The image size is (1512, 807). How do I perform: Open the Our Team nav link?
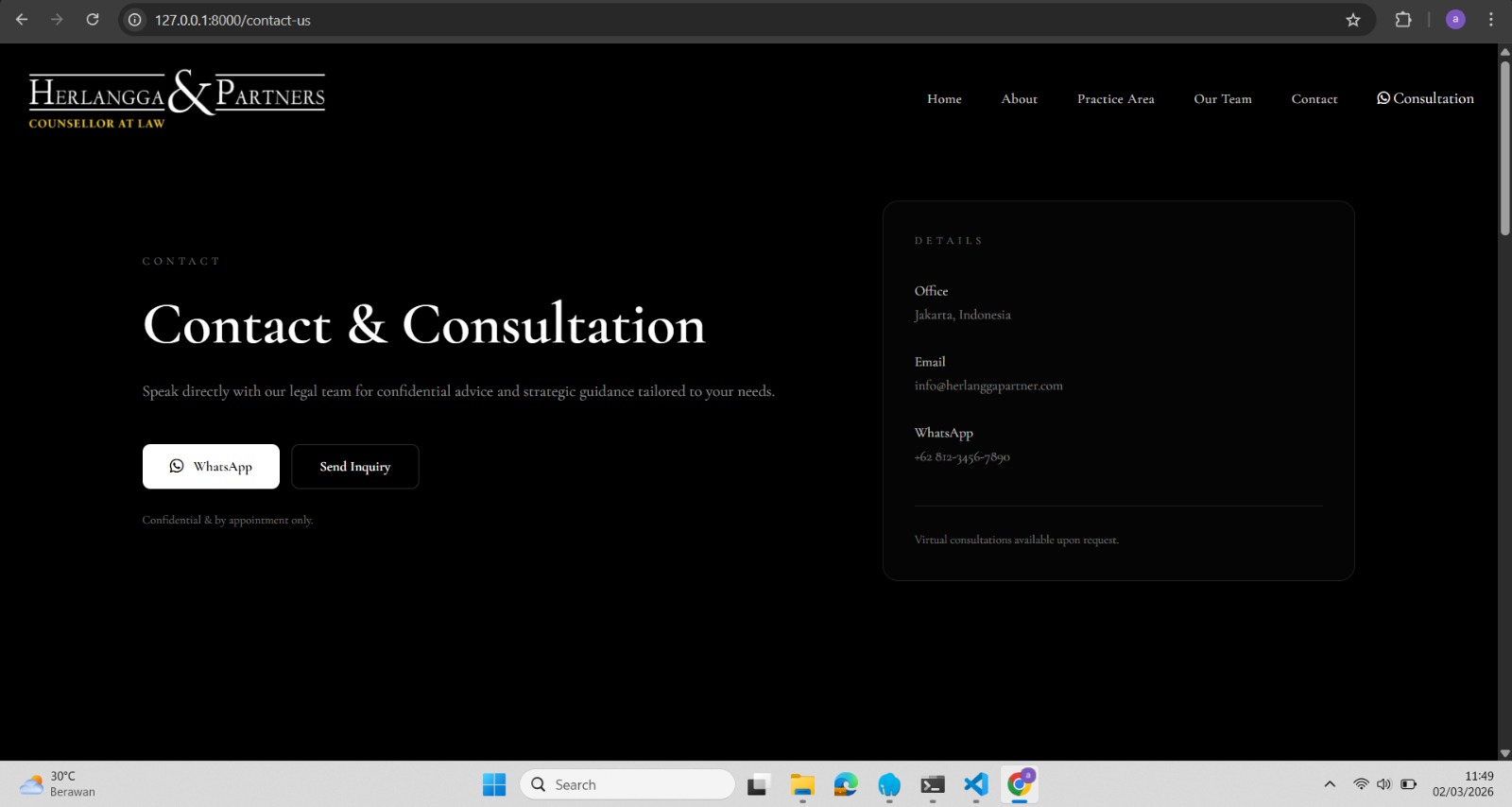point(1222,99)
